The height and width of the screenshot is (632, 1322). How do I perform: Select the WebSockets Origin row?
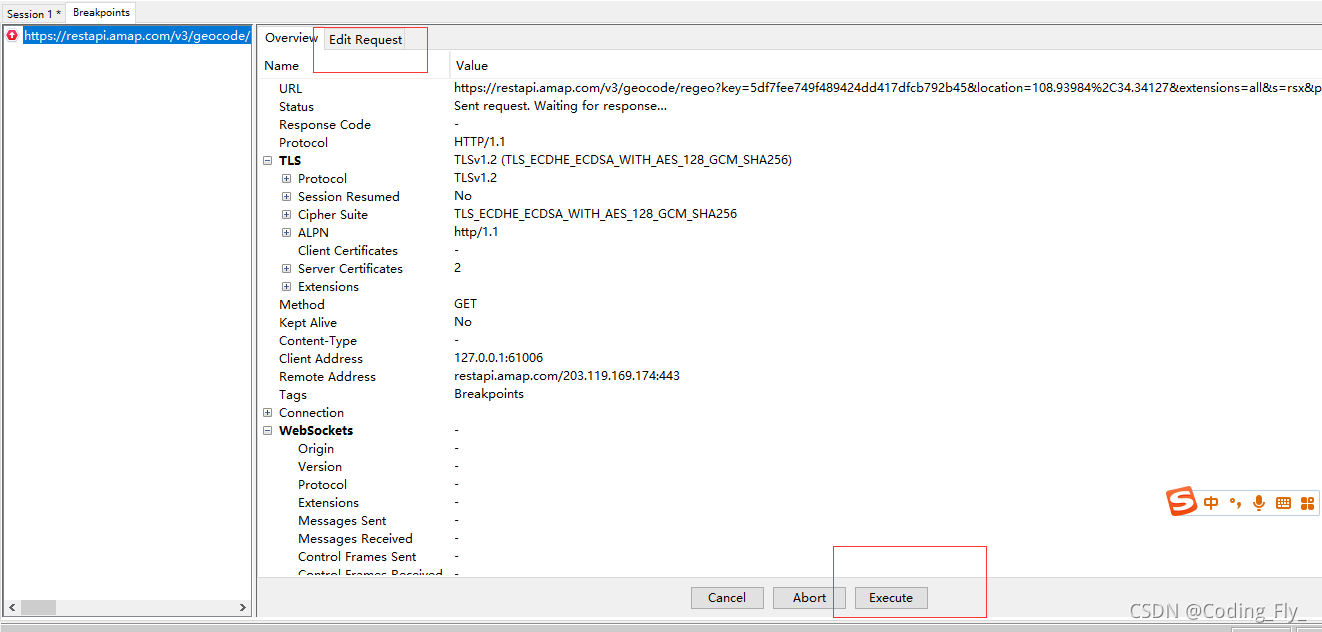coord(790,449)
